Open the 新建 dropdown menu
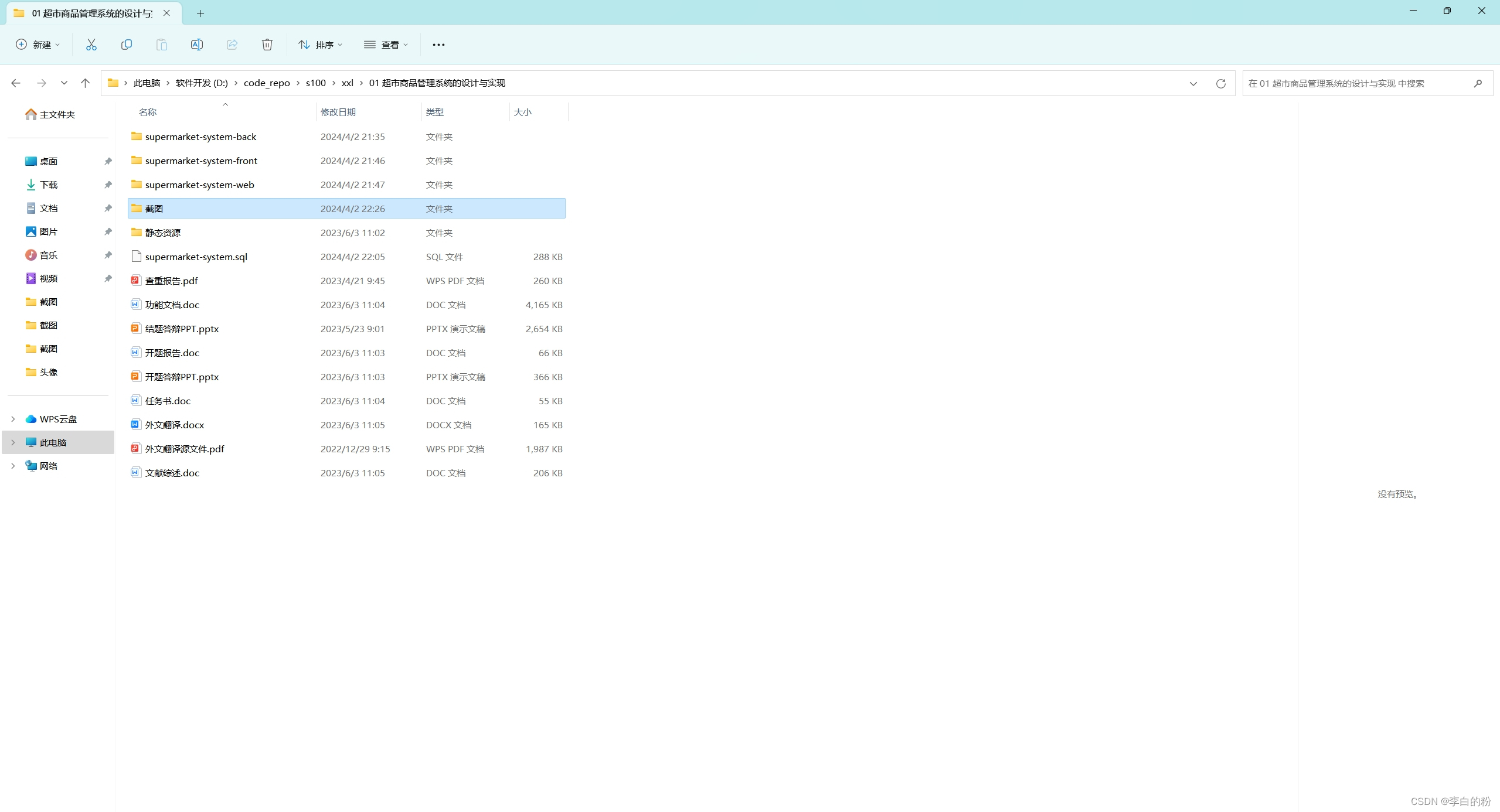This screenshot has height=812, width=1500. tap(38, 45)
